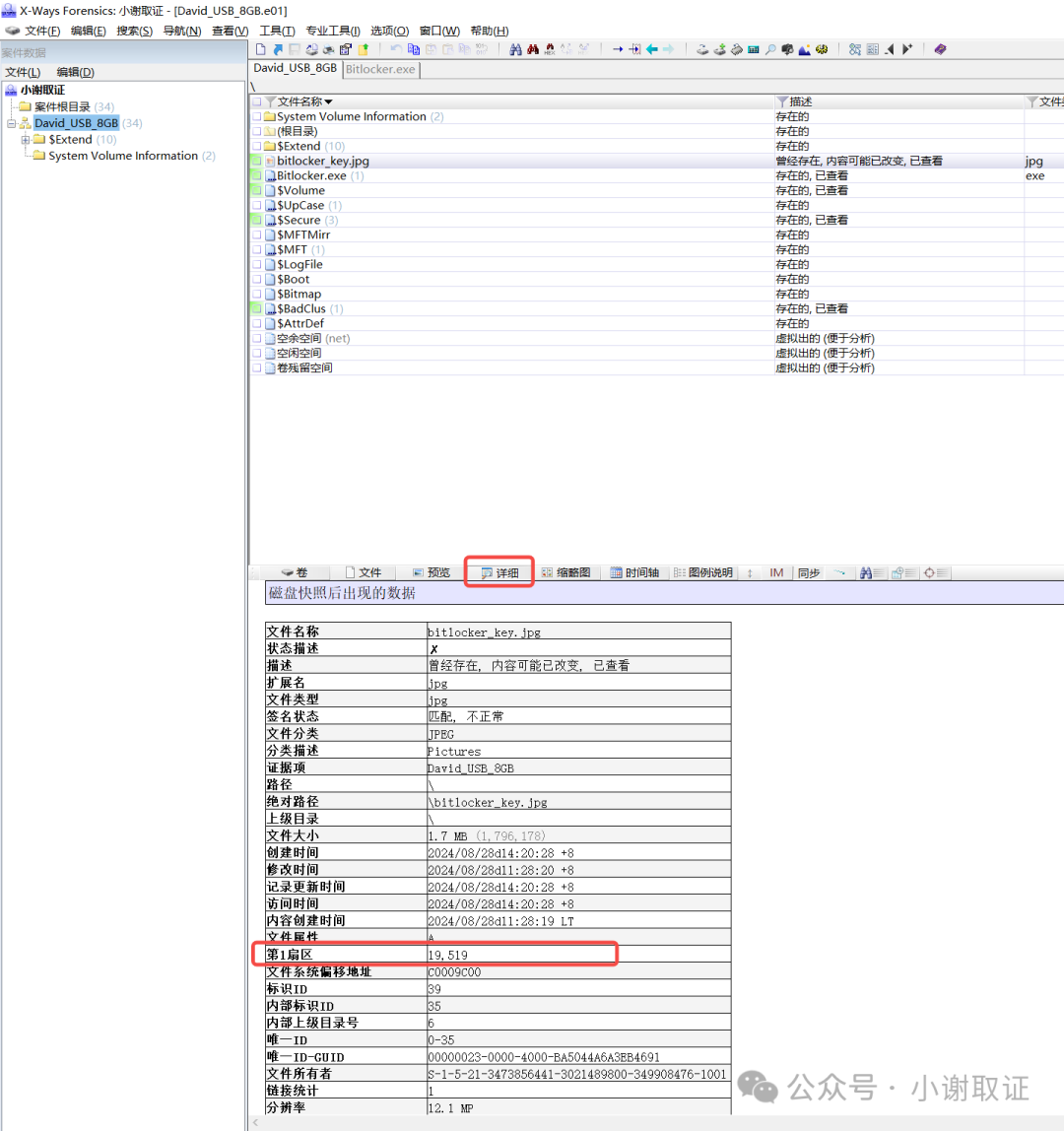Click the Go To Offset arrow icon
This screenshot has height=1131, width=1064.
click(618, 49)
